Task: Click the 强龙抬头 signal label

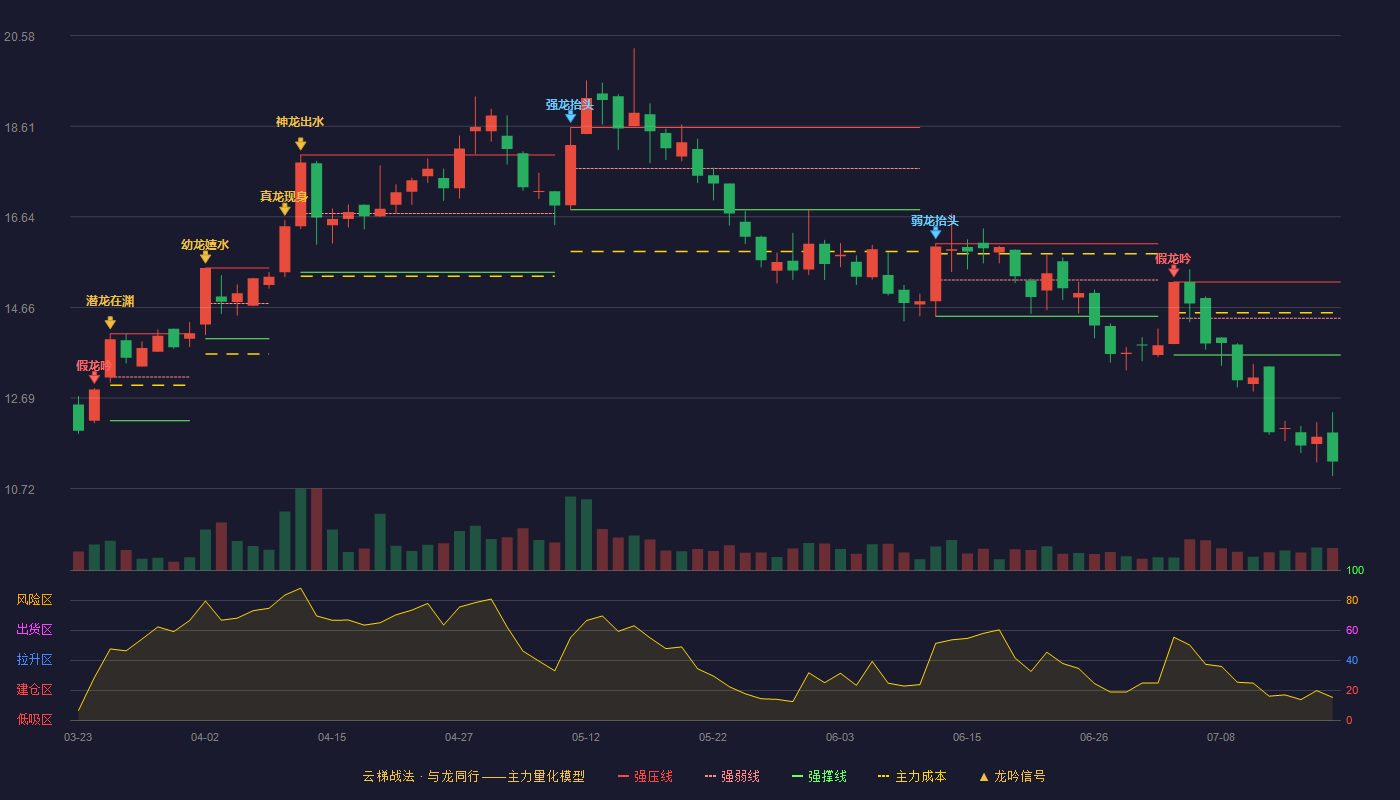Action: tap(570, 104)
